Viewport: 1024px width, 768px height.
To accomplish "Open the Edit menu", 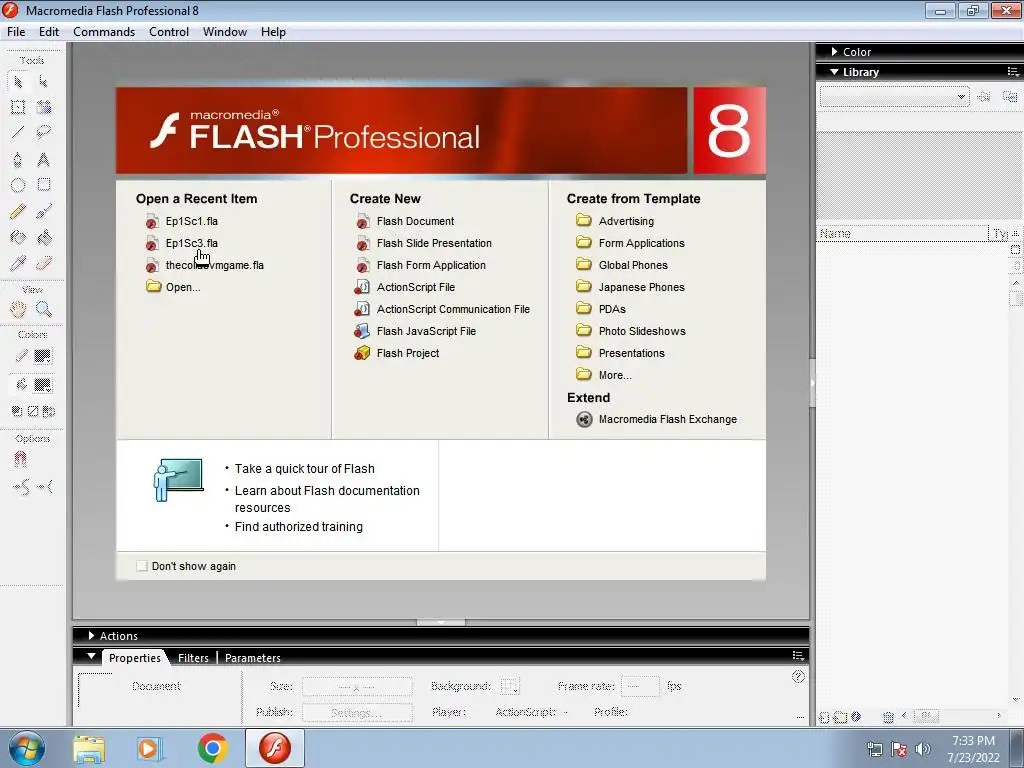I will coord(49,32).
